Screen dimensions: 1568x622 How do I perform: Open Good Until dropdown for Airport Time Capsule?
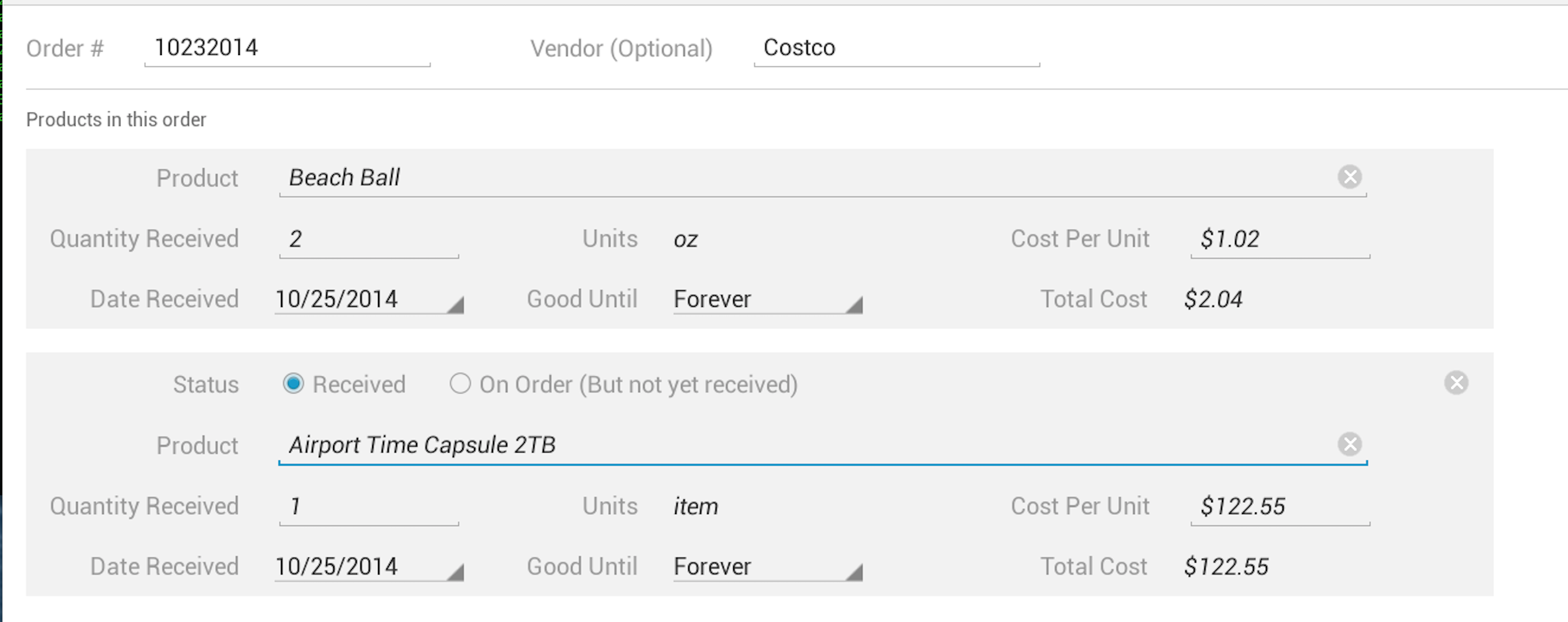click(x=767, y=566)
